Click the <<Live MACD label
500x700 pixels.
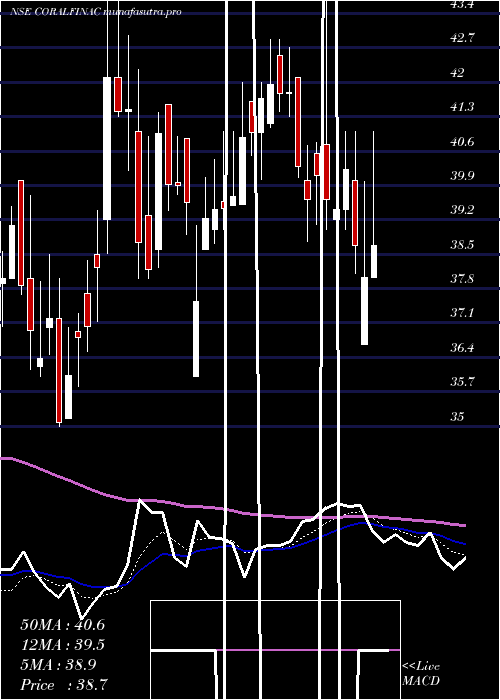[x=421, y=674]
